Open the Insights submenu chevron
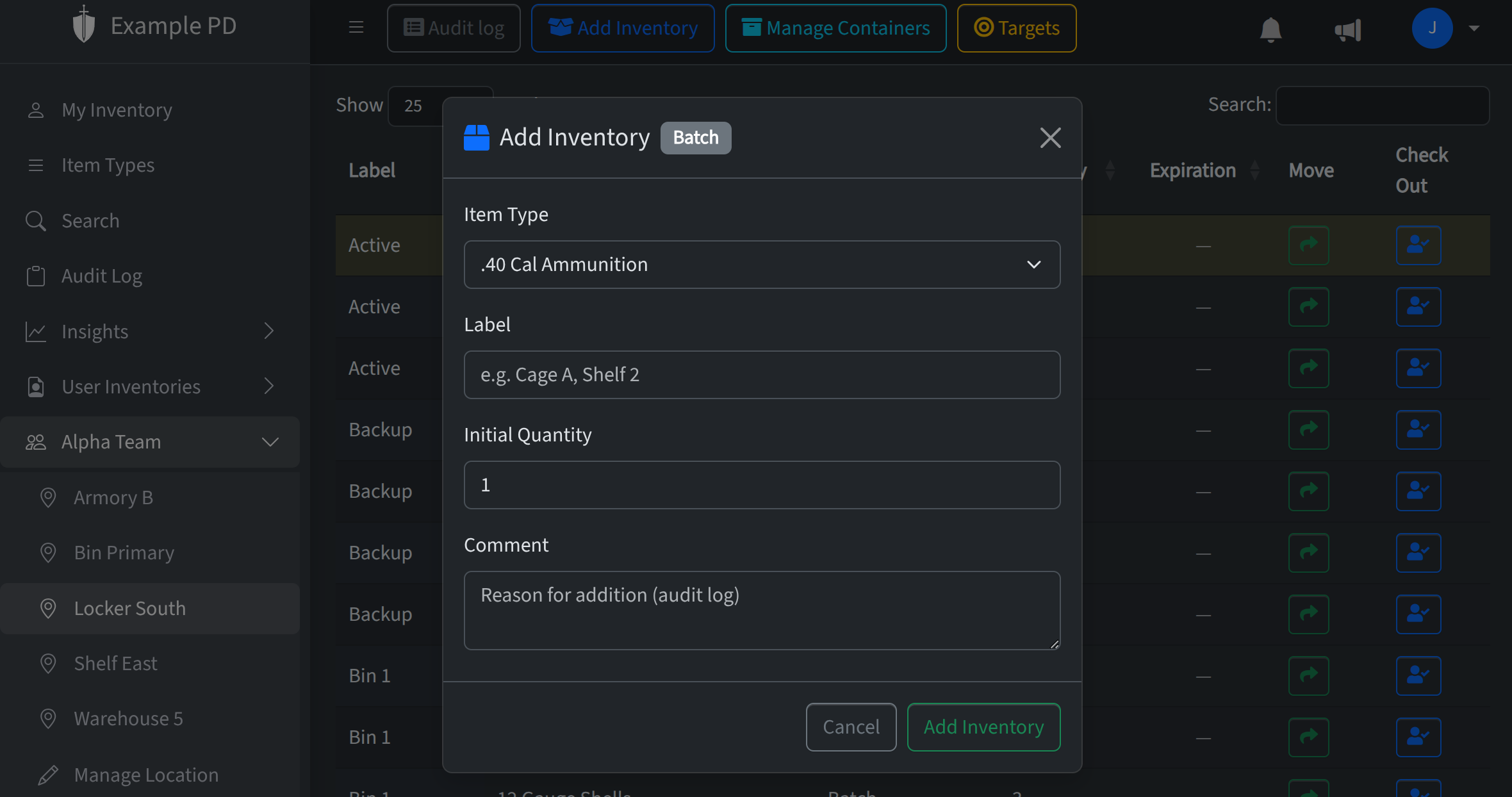 270,331
